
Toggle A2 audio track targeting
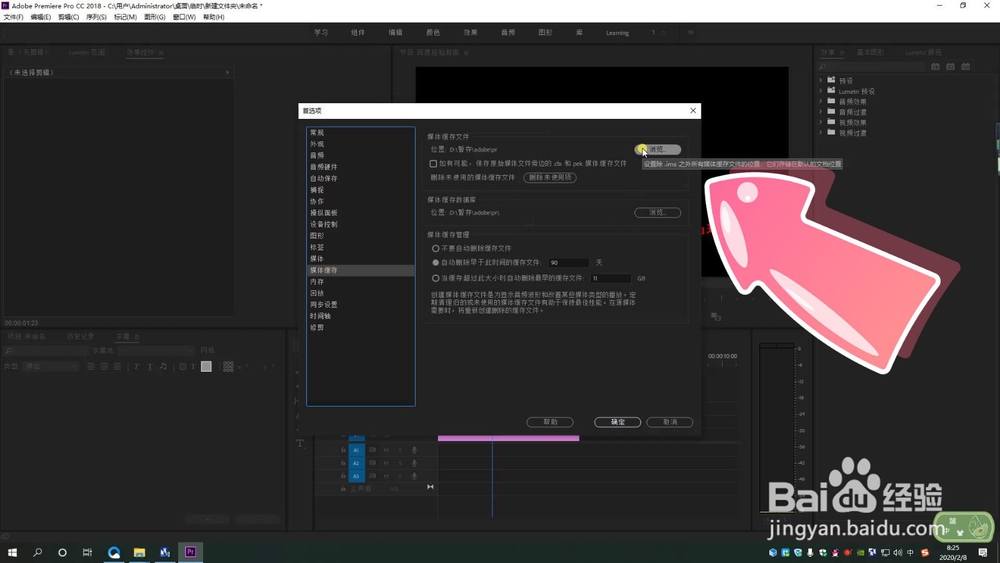(x=357, y=463)
